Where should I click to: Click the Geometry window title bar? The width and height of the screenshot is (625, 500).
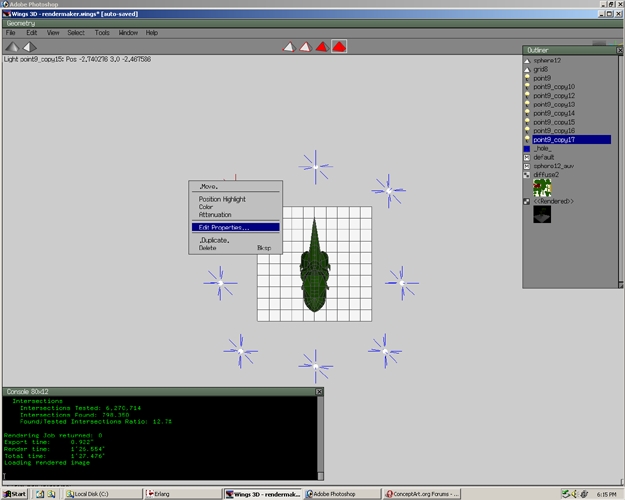pos(312,23)
